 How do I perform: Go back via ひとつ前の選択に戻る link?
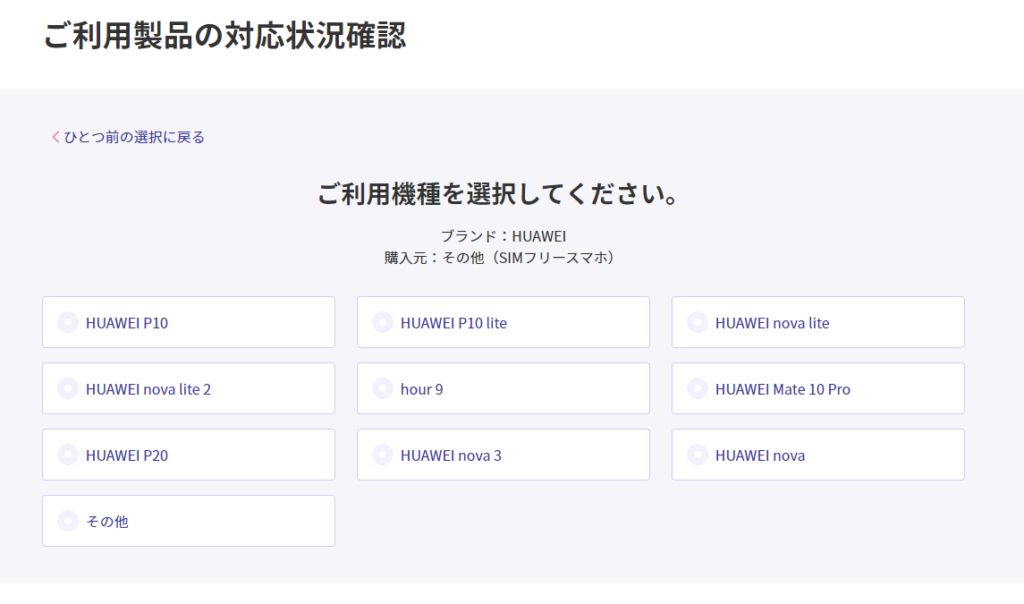click(x=128, y=137)
